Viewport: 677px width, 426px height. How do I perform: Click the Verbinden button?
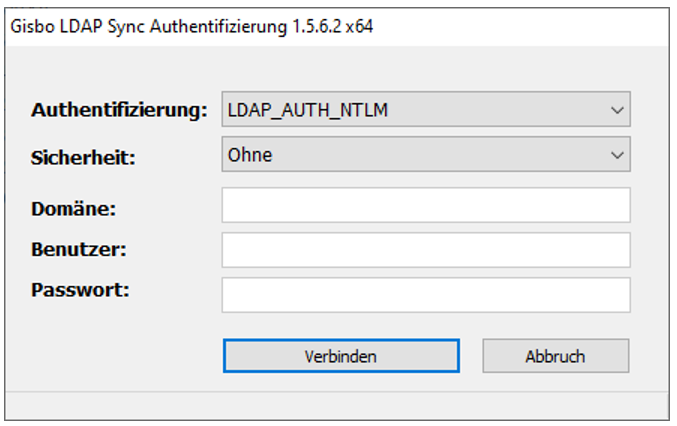click(x=341, y=356)
